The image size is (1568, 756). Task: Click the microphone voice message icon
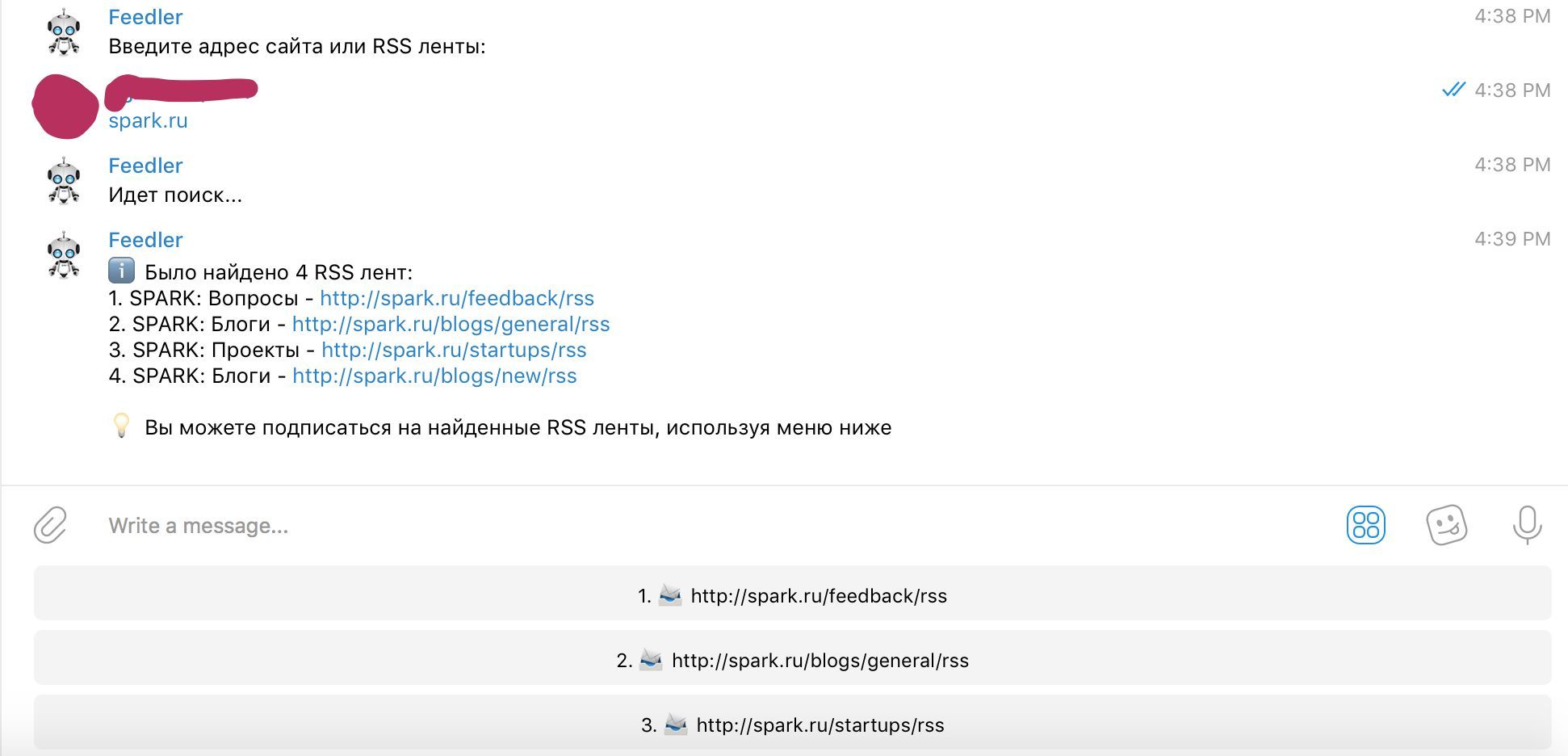[x=1526, y=525]
